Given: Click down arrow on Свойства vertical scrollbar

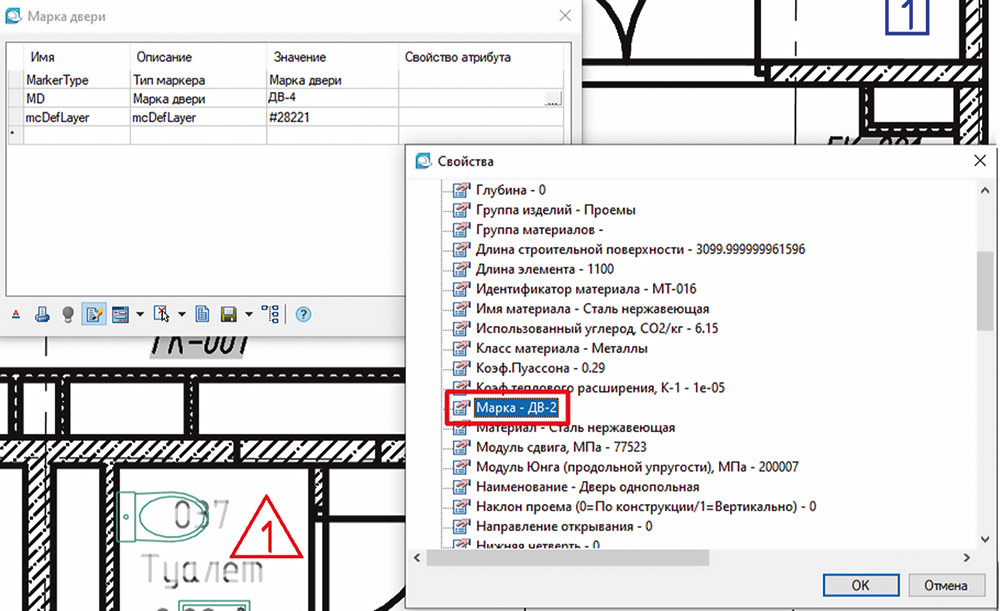Looking at the screenshot, I should click(x=985, y=539).
